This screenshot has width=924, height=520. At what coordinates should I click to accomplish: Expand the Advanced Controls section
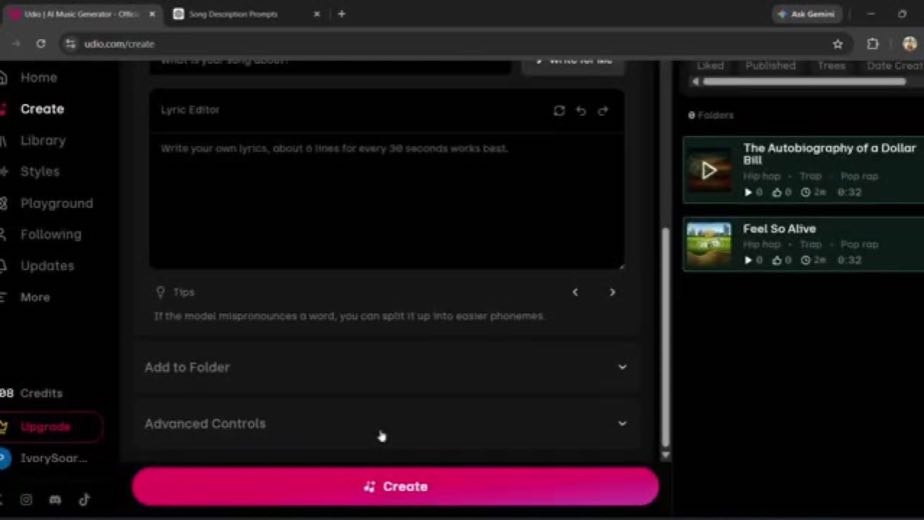(x=387, y=424)
